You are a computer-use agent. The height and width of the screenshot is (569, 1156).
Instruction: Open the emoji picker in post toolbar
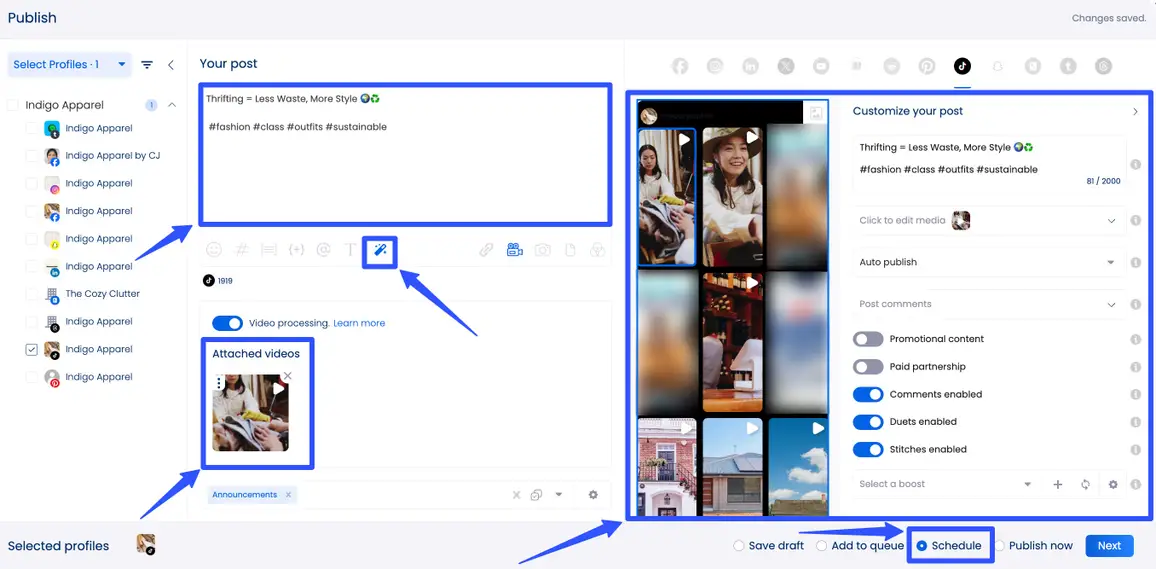213,250
